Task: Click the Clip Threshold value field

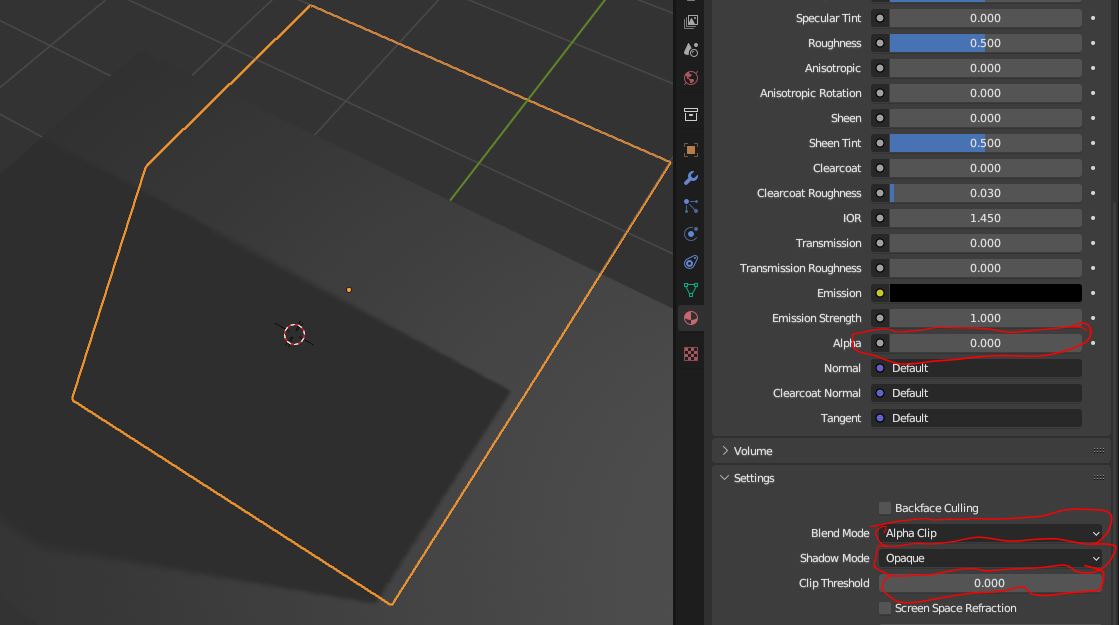Action: tap(988, 583)
